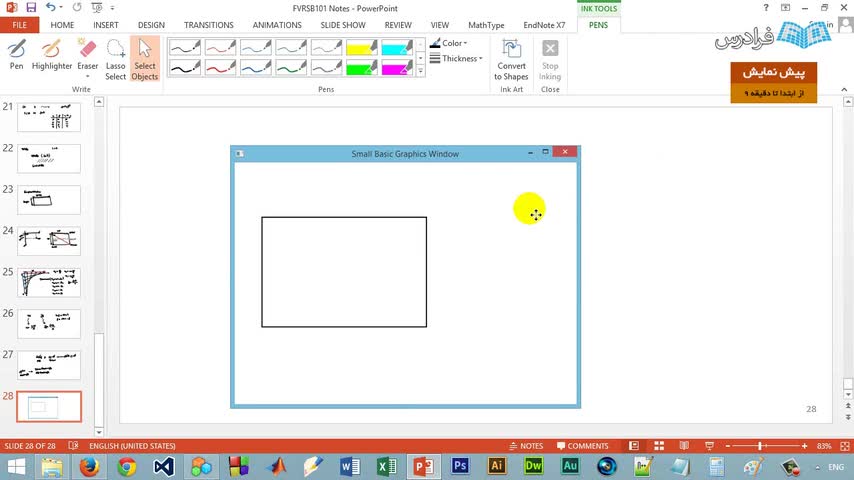Open the FILE tab

pos(20,25)
